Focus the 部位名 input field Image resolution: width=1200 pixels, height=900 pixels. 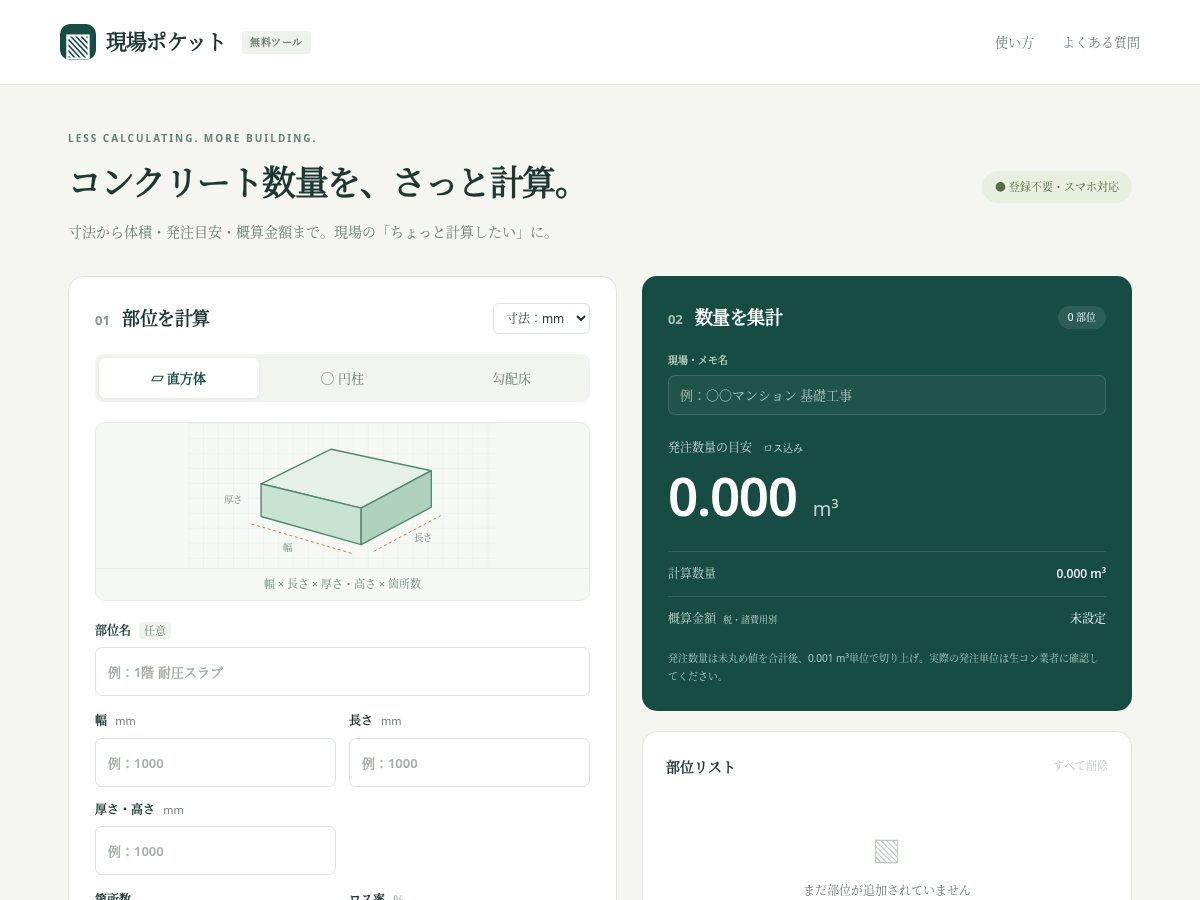point(342,671)
